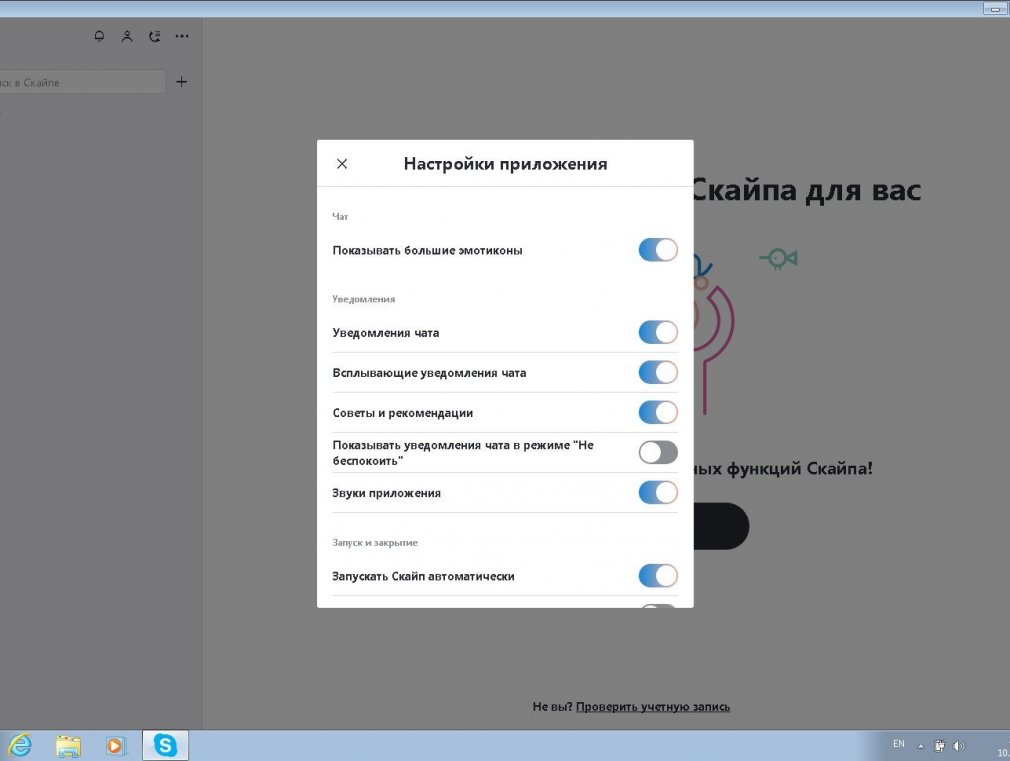The image size is (1010, 761).
Task: Click Настройки приложения dialog title
Action: pos(506,164)
